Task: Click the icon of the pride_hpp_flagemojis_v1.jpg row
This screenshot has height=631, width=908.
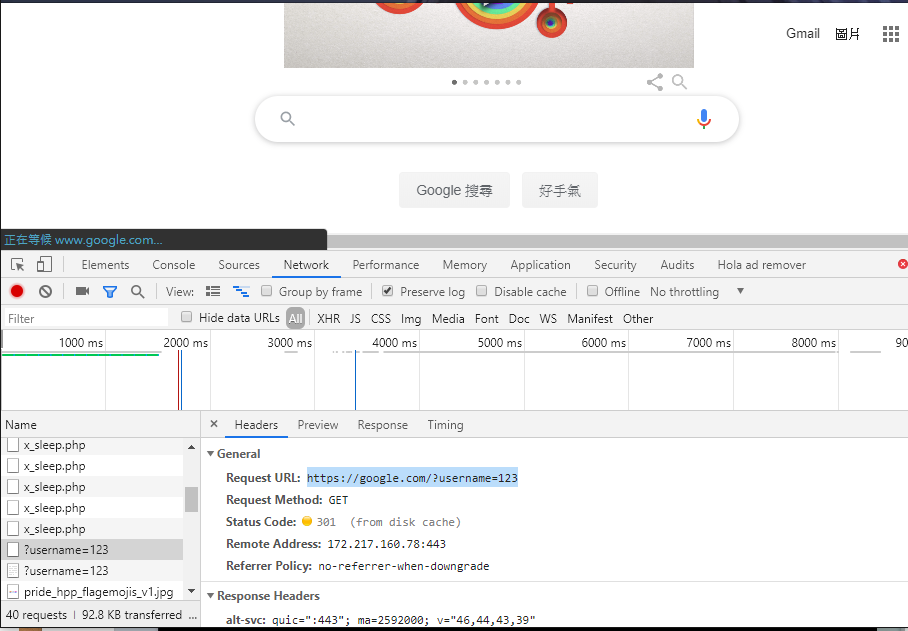Action: click(13, 592)
